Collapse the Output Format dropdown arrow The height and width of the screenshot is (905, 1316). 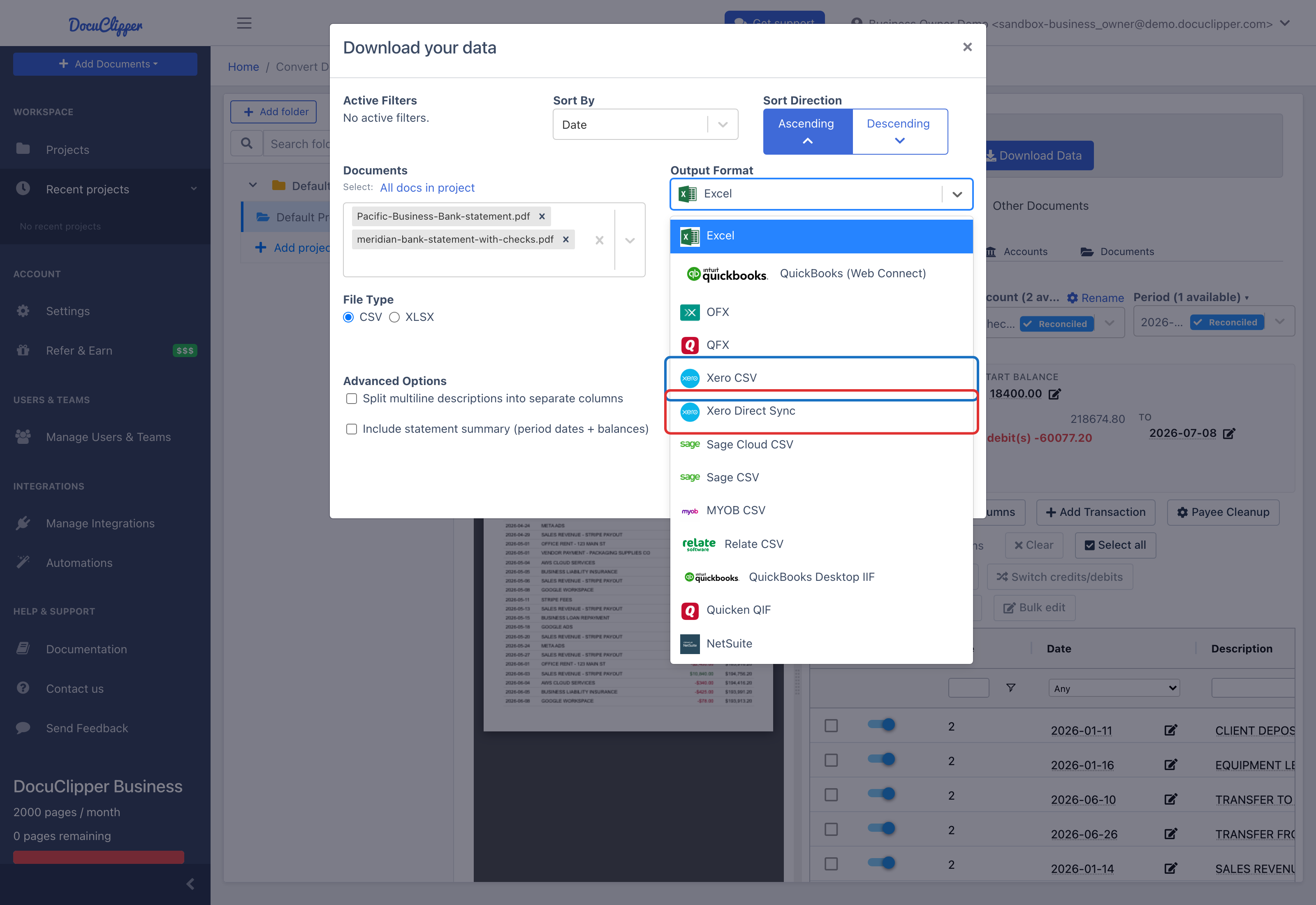pyautogui.click(x=957, y=195)
